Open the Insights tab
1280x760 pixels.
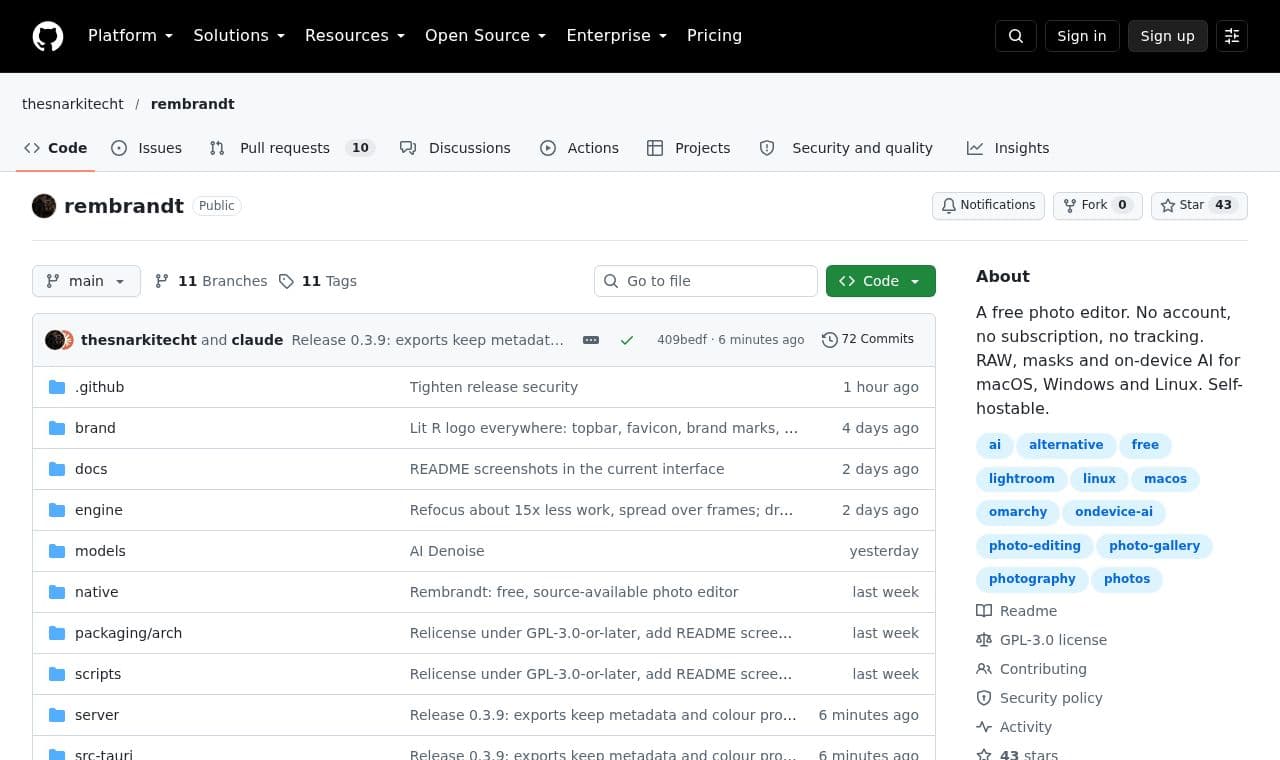[x=1008, y=148]
